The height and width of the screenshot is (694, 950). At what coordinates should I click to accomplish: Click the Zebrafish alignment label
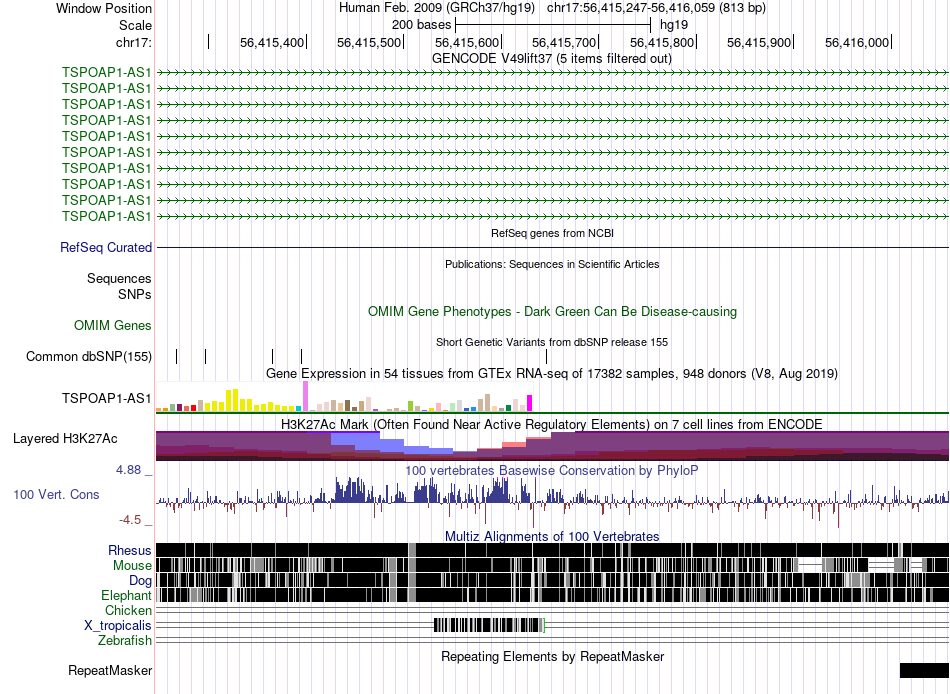[x=125, y=641]
